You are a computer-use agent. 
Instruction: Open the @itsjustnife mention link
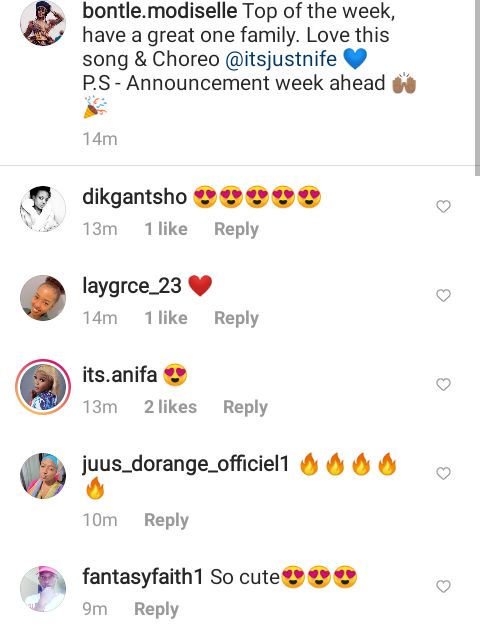281,59
